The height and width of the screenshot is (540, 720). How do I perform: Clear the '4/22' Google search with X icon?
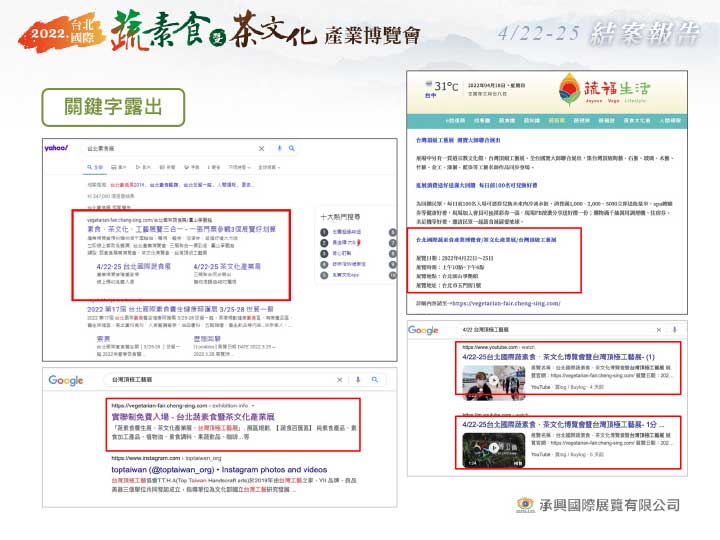658,330
